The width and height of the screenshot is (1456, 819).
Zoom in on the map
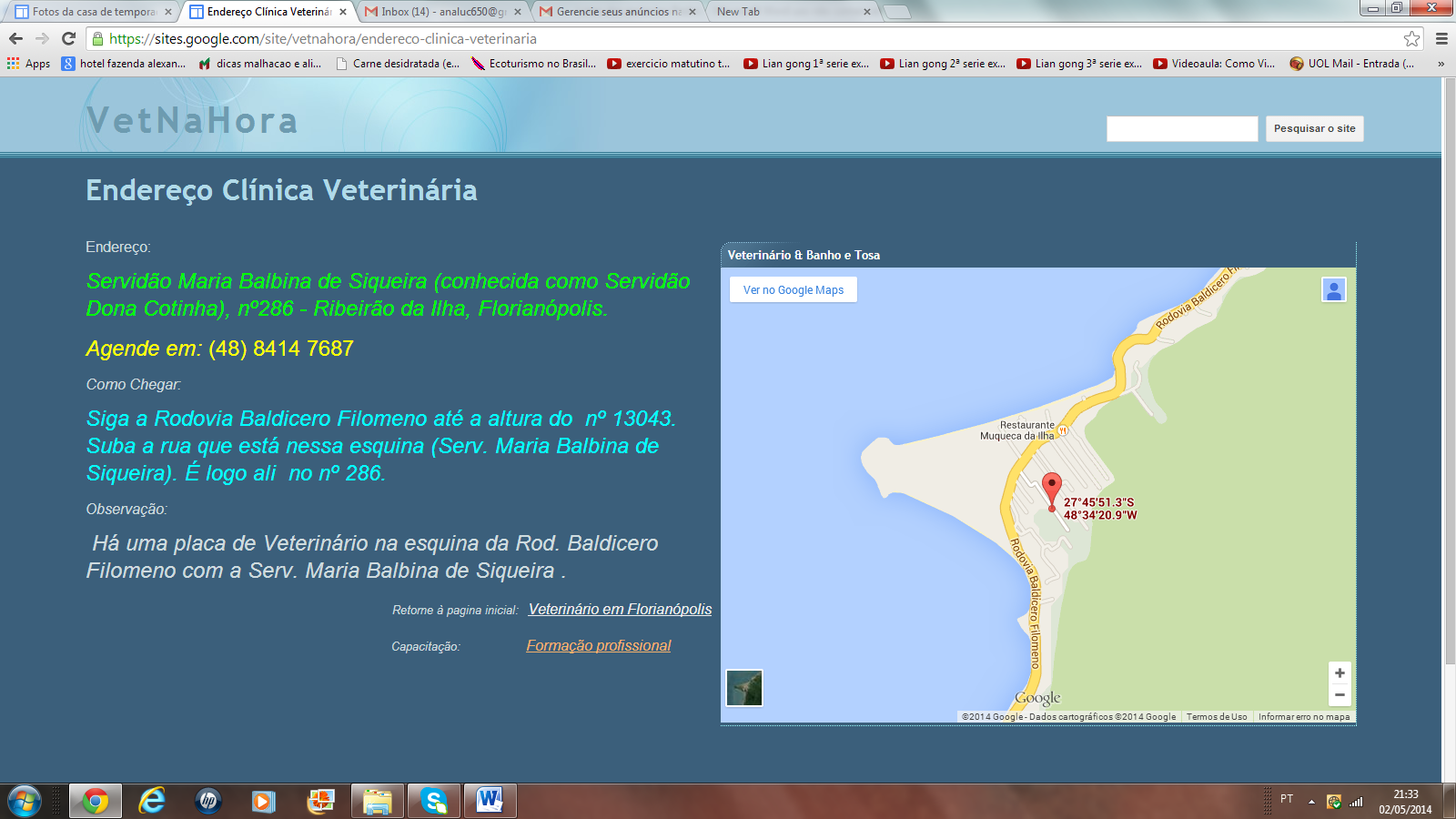[x=1339, y=673]
